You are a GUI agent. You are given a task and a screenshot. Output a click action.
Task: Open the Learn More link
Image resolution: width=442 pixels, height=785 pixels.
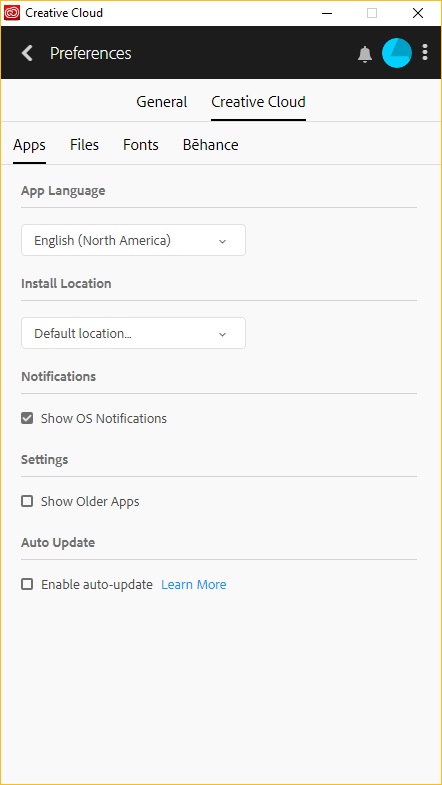pyautogui.click(x=194, y=585)
